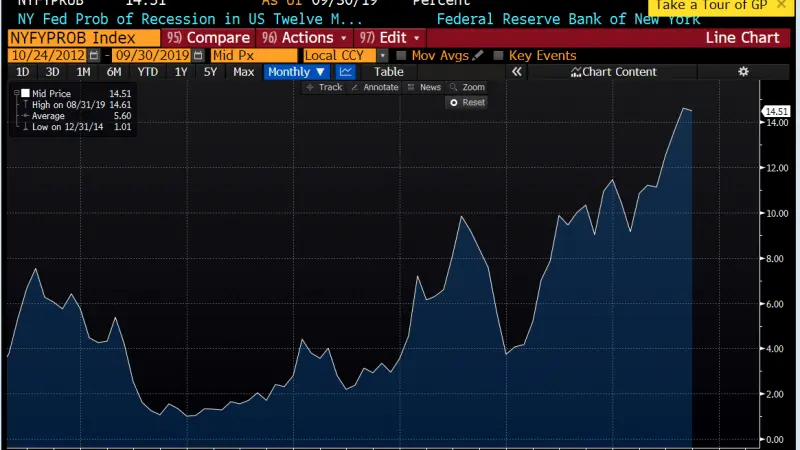Viewport: 800px width, 450px height.
Task: Open the Monthly periodicity dropdown
Action: pyautogui.click(x=296, y=72)
